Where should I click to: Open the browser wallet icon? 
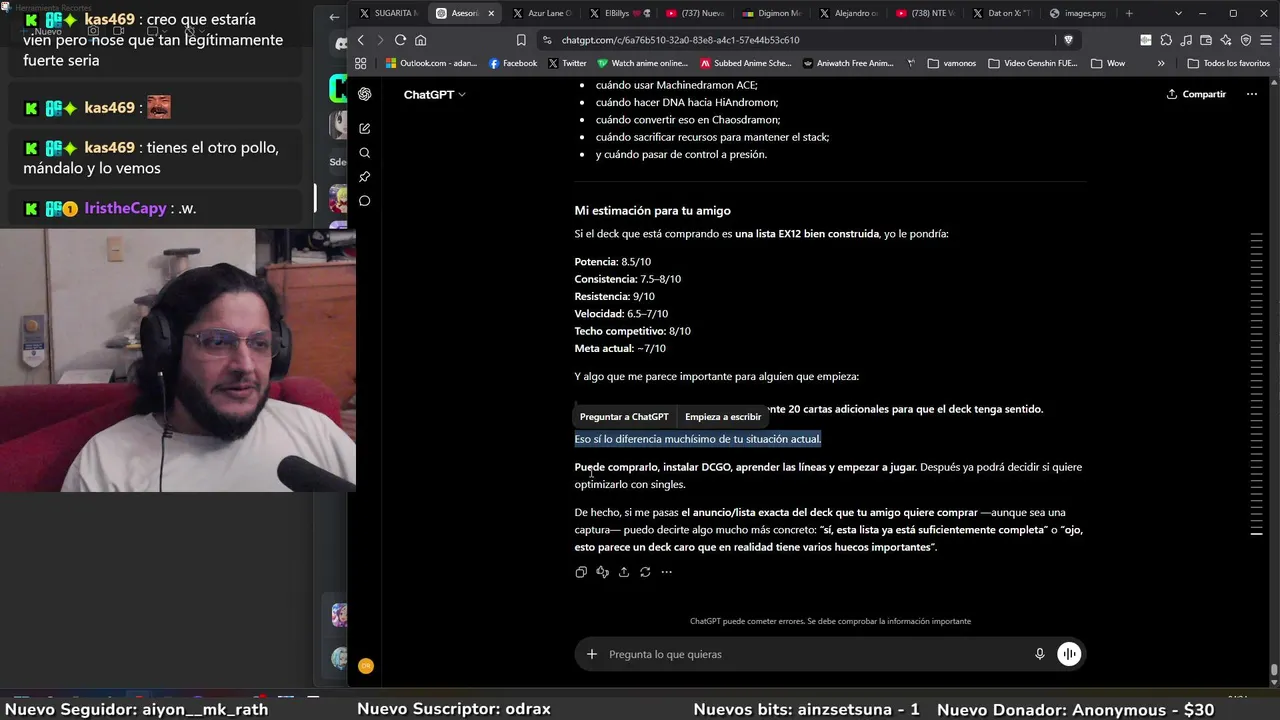pos(1206,40)
